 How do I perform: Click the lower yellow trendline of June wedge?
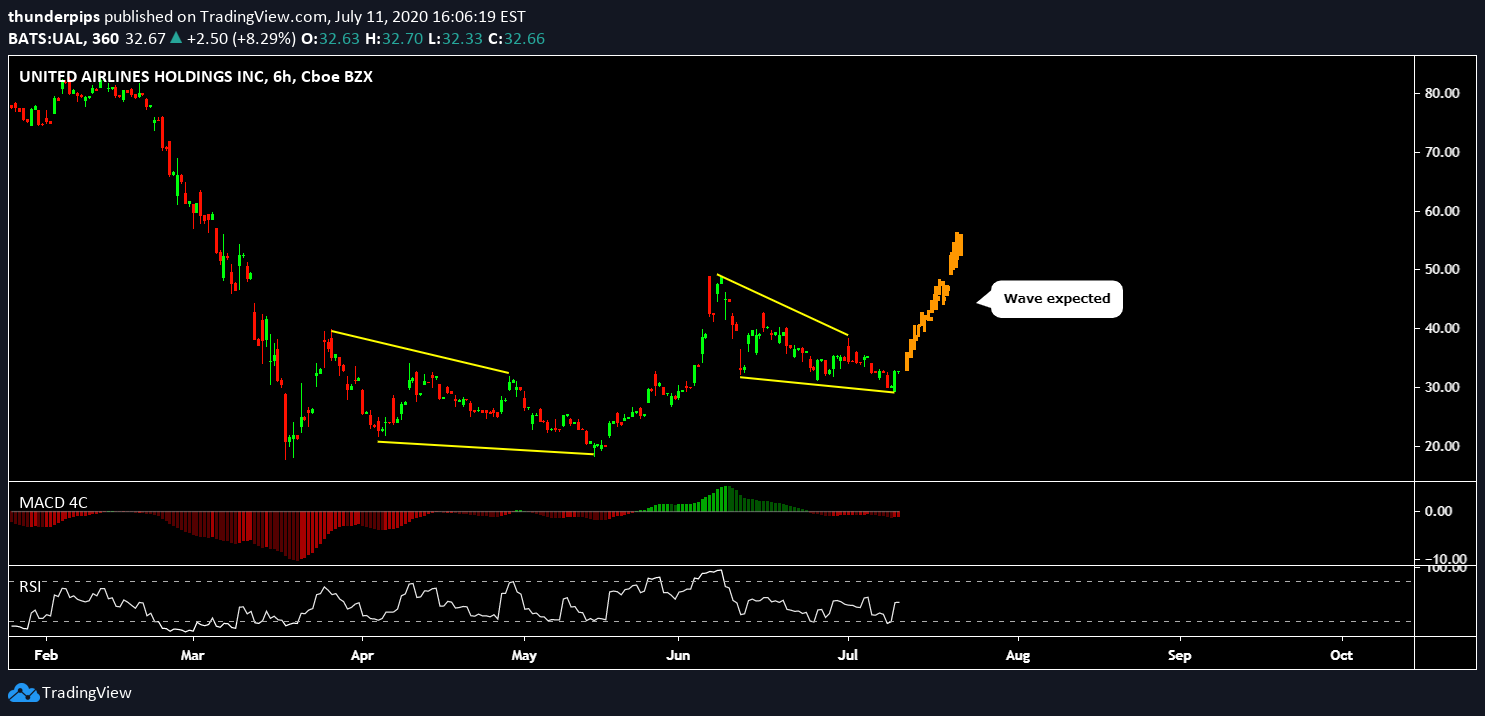coord(817,385)
